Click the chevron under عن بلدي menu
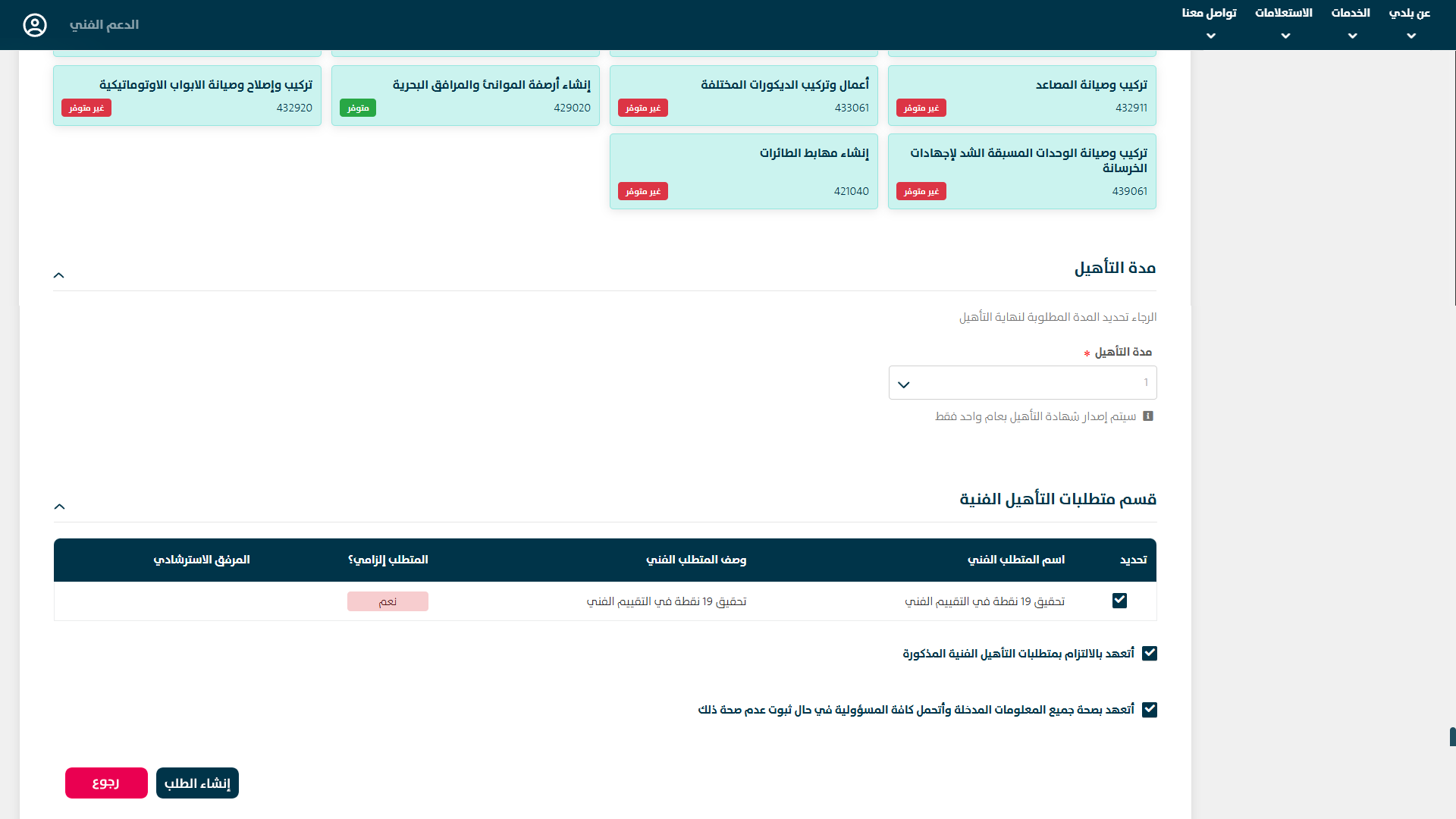This screenshot has height=819, width=1456. point(1410,36)
